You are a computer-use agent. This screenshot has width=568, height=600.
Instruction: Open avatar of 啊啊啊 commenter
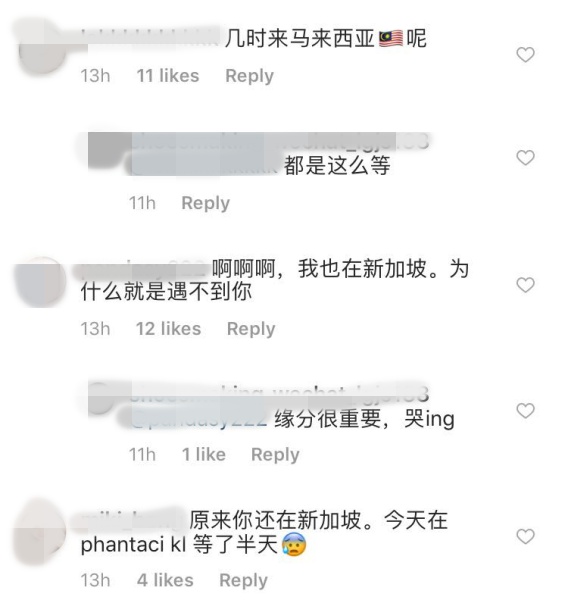pyautogui.click(x=40, y=282)
